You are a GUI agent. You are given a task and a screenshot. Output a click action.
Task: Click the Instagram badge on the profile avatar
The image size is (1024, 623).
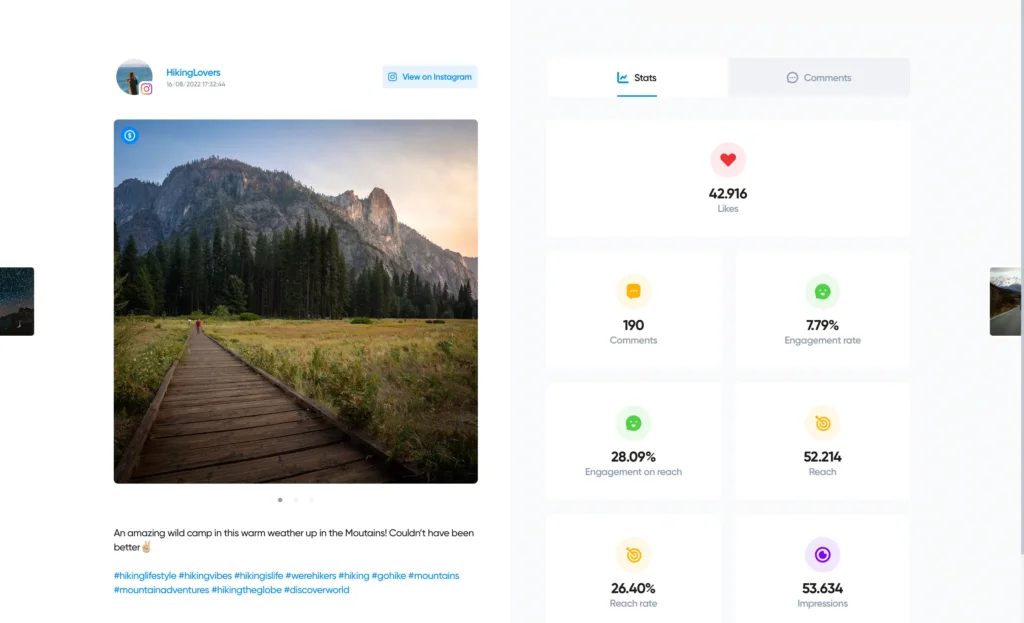tap(147, 89)
